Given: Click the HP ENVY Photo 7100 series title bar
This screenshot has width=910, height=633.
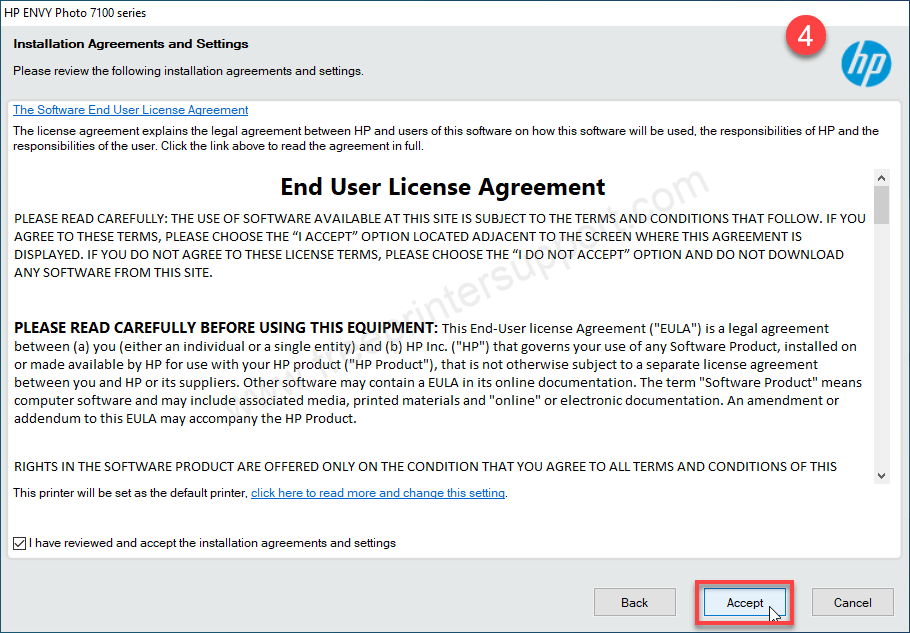Looking at the screenshot, I should 80,12.
